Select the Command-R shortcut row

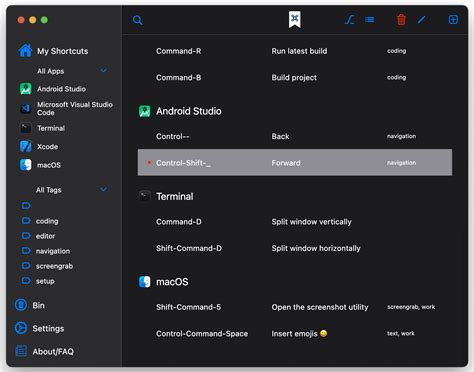point(295,51)
